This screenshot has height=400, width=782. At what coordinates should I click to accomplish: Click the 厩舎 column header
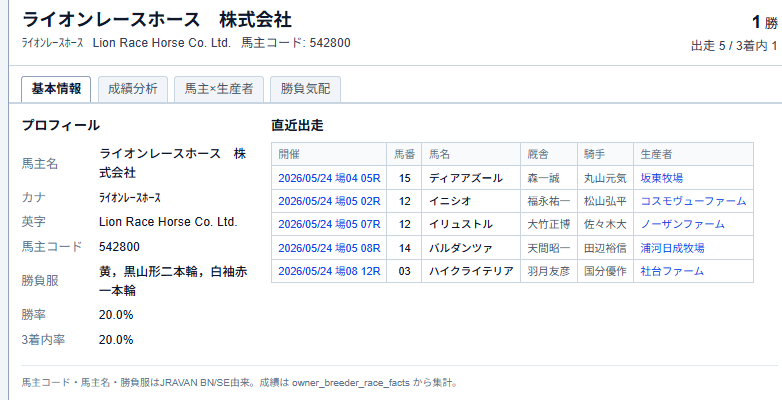point(549,155)
